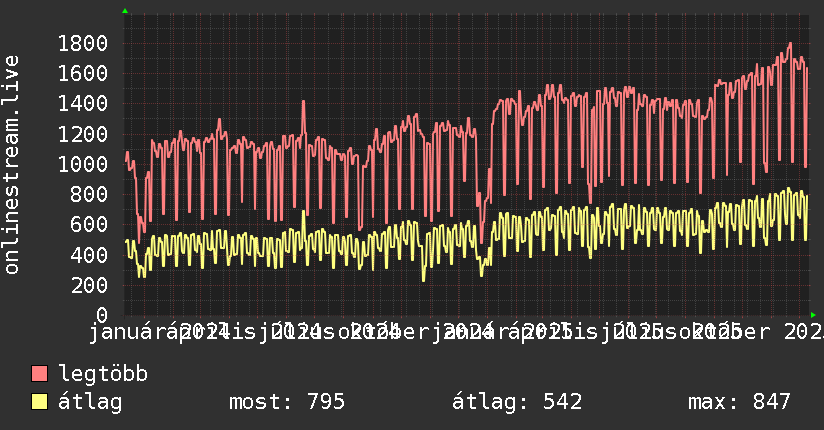
Task: Click the 1600 Y-axis tick label
Action: [x=83, y=73]
